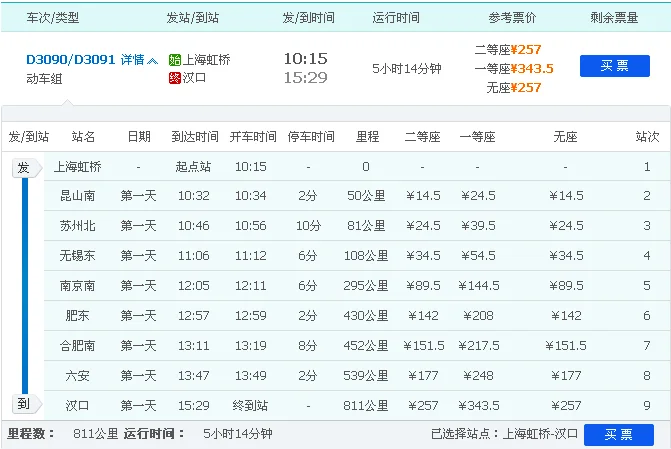This screenshot has width=671, height=449.
Task: Select the 肥东 station name
Action: [77, 315]
